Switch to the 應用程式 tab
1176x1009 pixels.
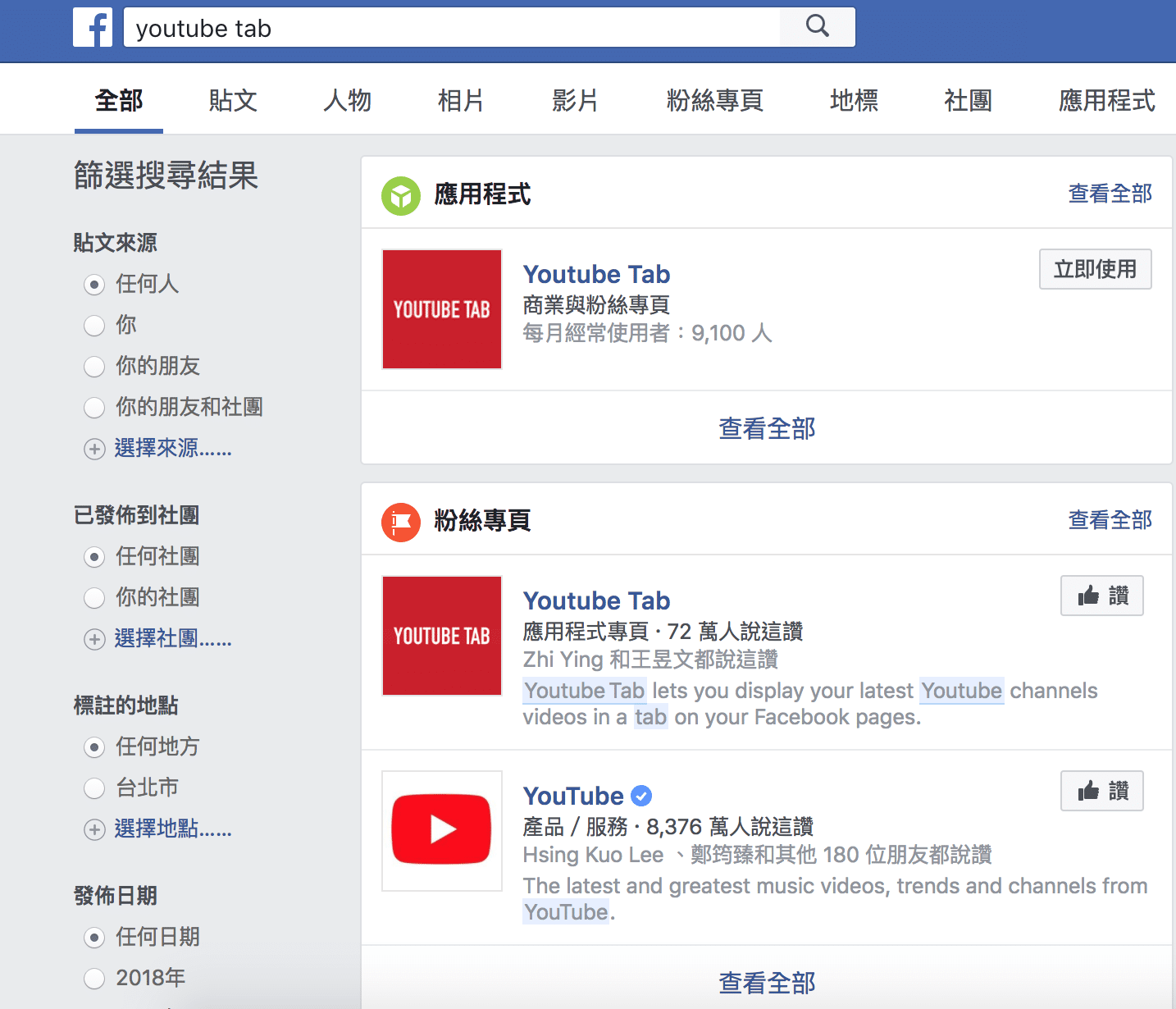click(x=1106, y=100)
